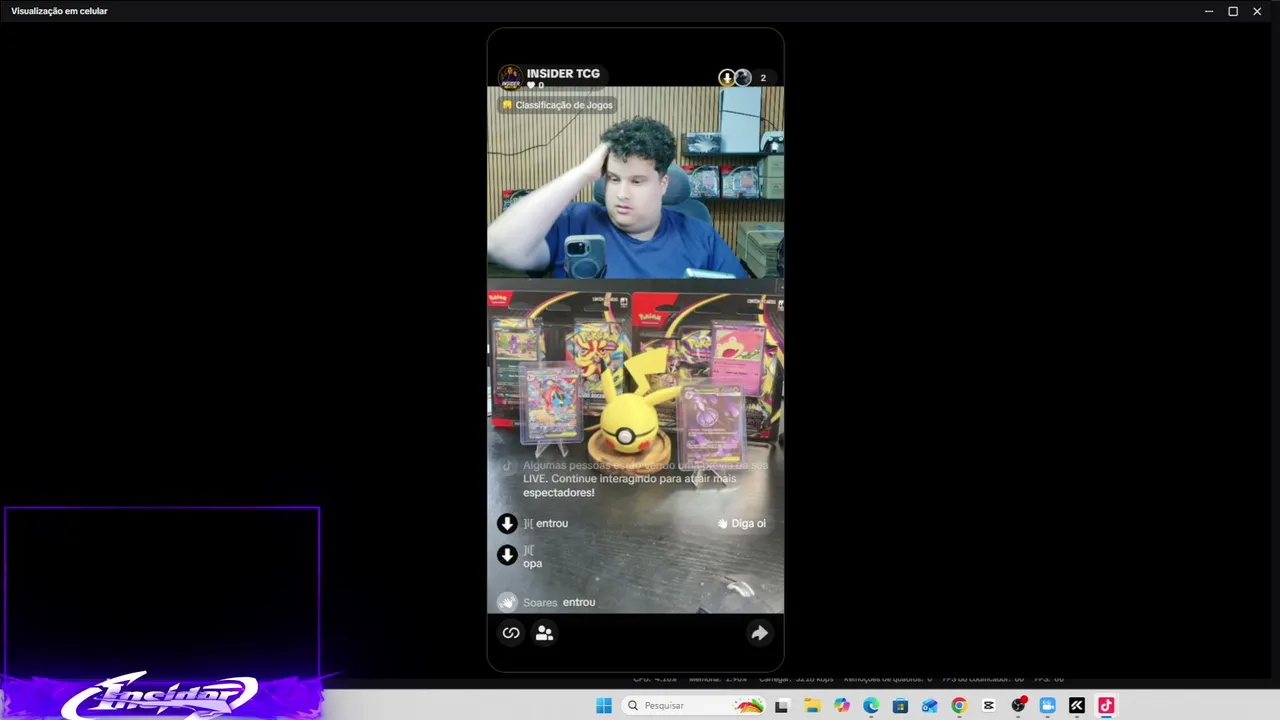Launch Copilot from the taskbar
The image size is (1280, 720).
click(842, 705)
